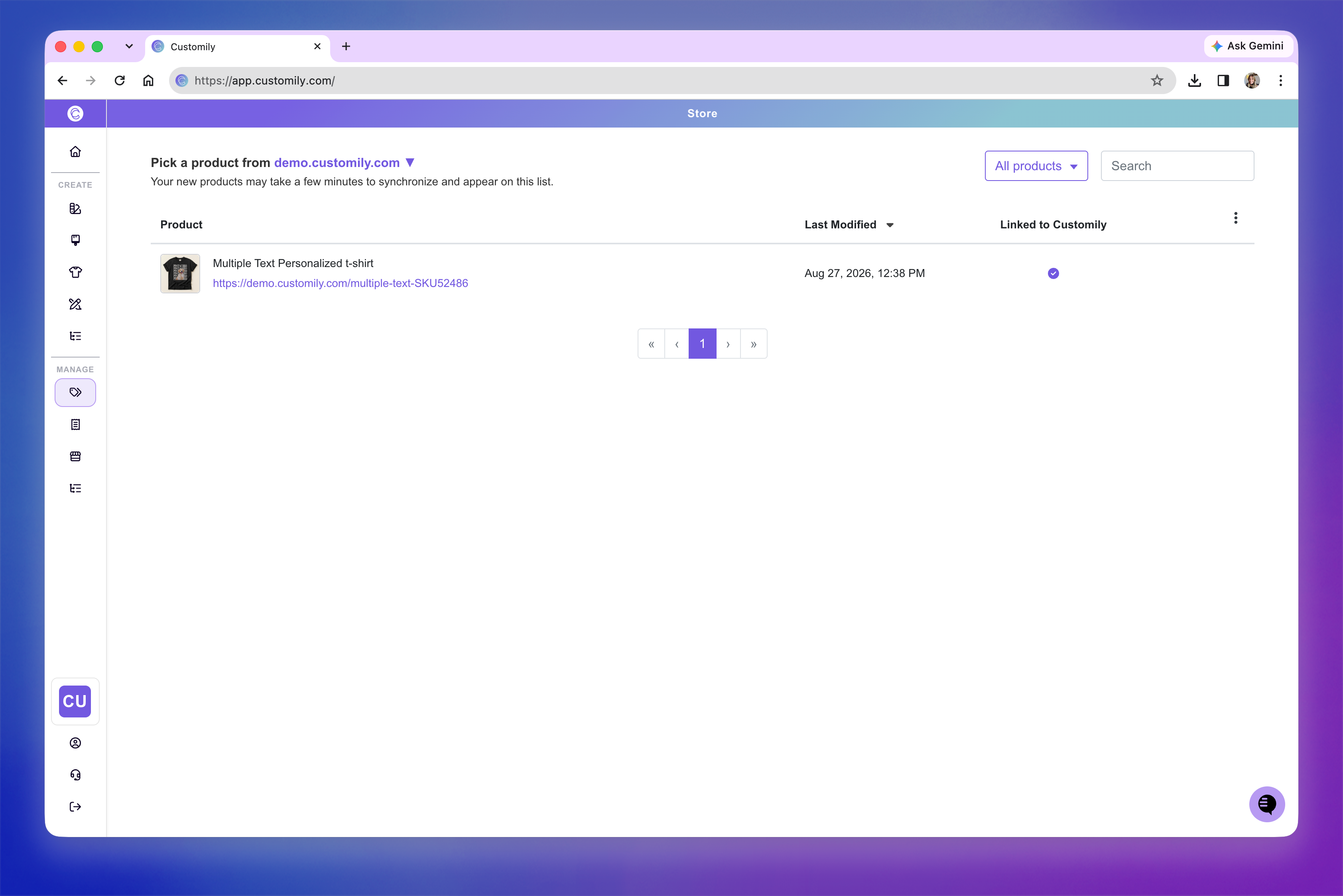Click Ask Gemini button
The image size is (1343, 896).
click(1248, 46)
